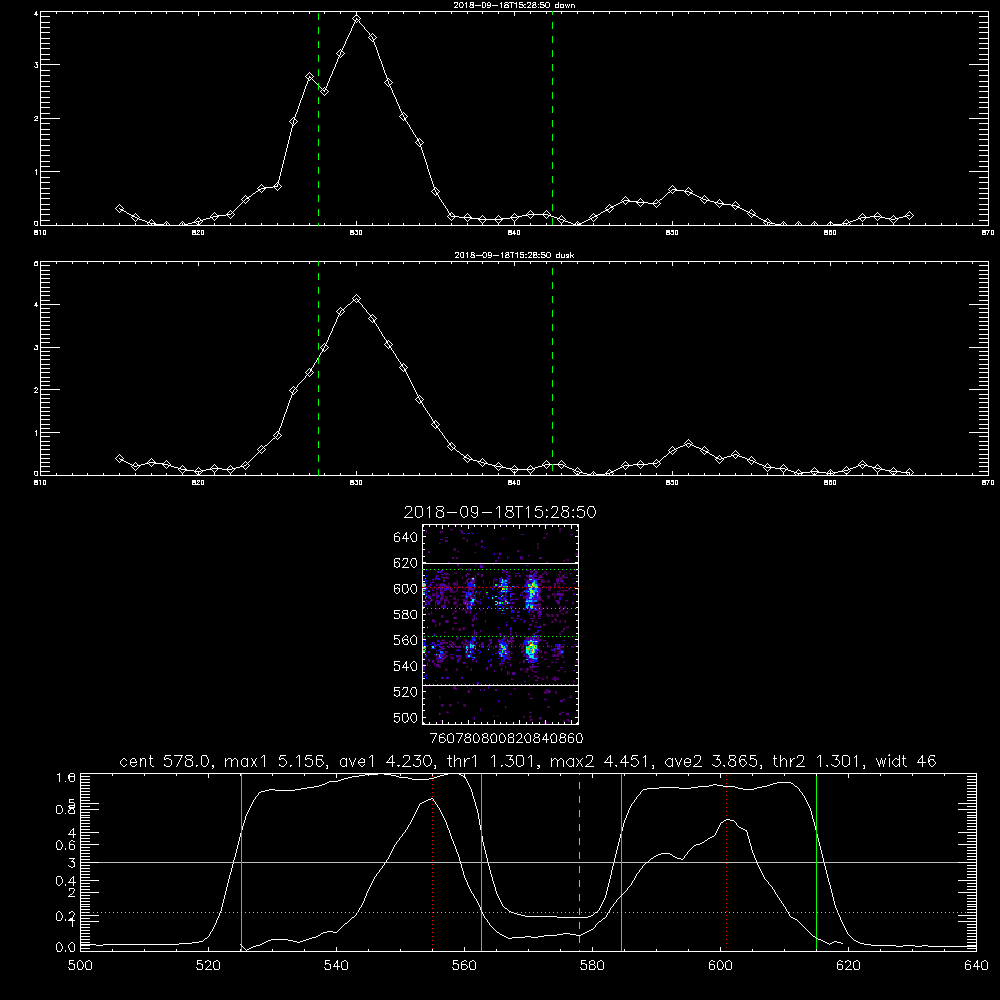Click the 'max1 5.156' value
This screenshot has height=1000, width=1000.
[x=276, y=761]
